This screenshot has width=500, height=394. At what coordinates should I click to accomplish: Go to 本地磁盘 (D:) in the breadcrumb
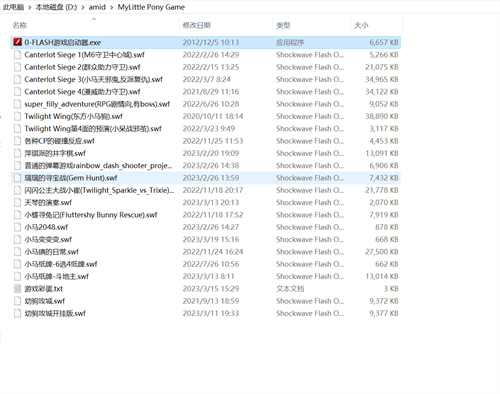(56, 7)
